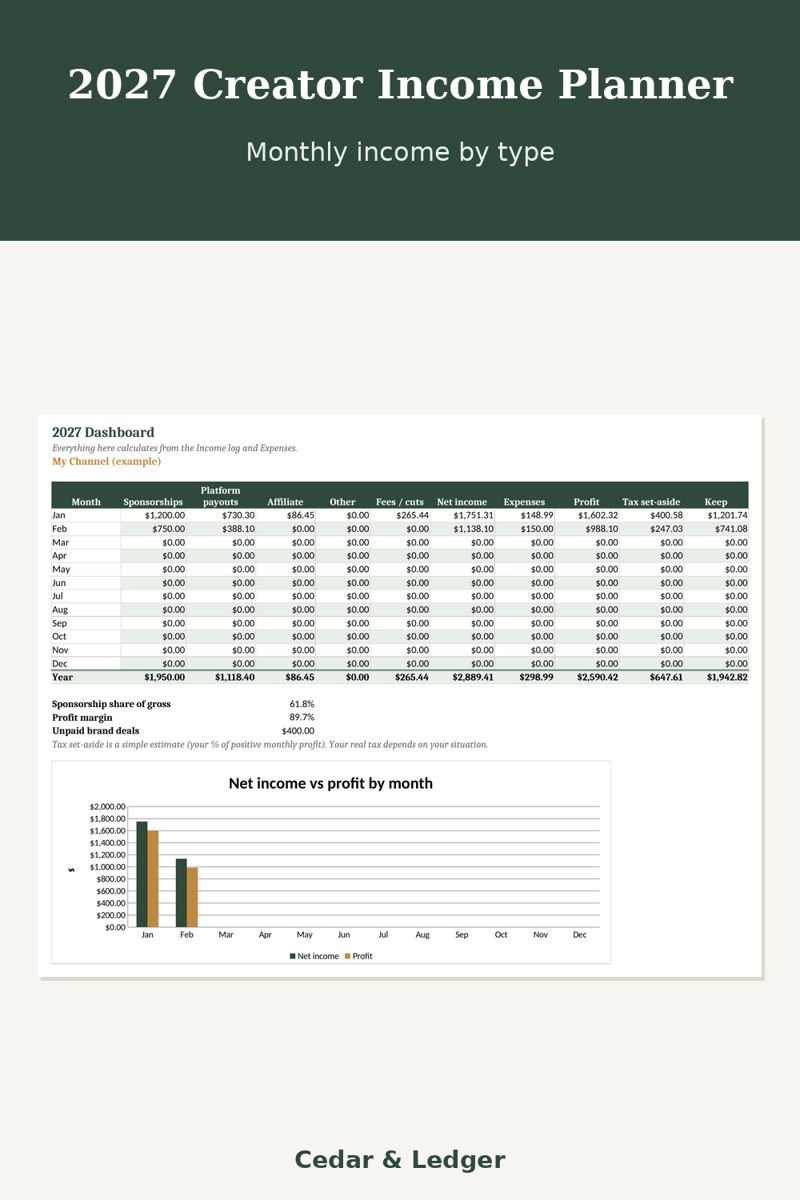The image size is (800, 1200).
Task: Select the "$265.44" cell in the Jan row
Action: click(412, 515)
